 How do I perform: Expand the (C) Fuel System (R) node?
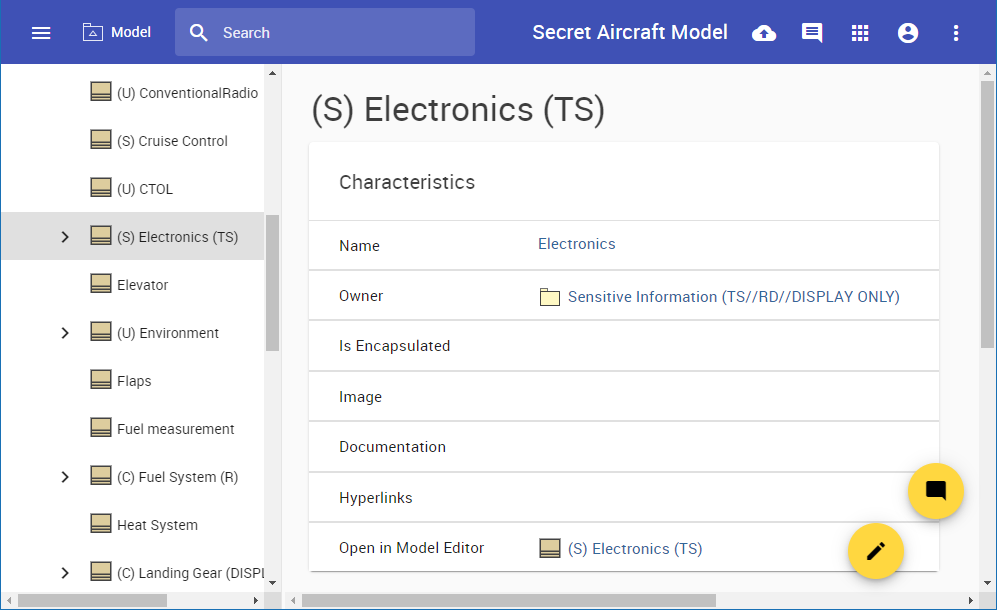pos(65,477)
